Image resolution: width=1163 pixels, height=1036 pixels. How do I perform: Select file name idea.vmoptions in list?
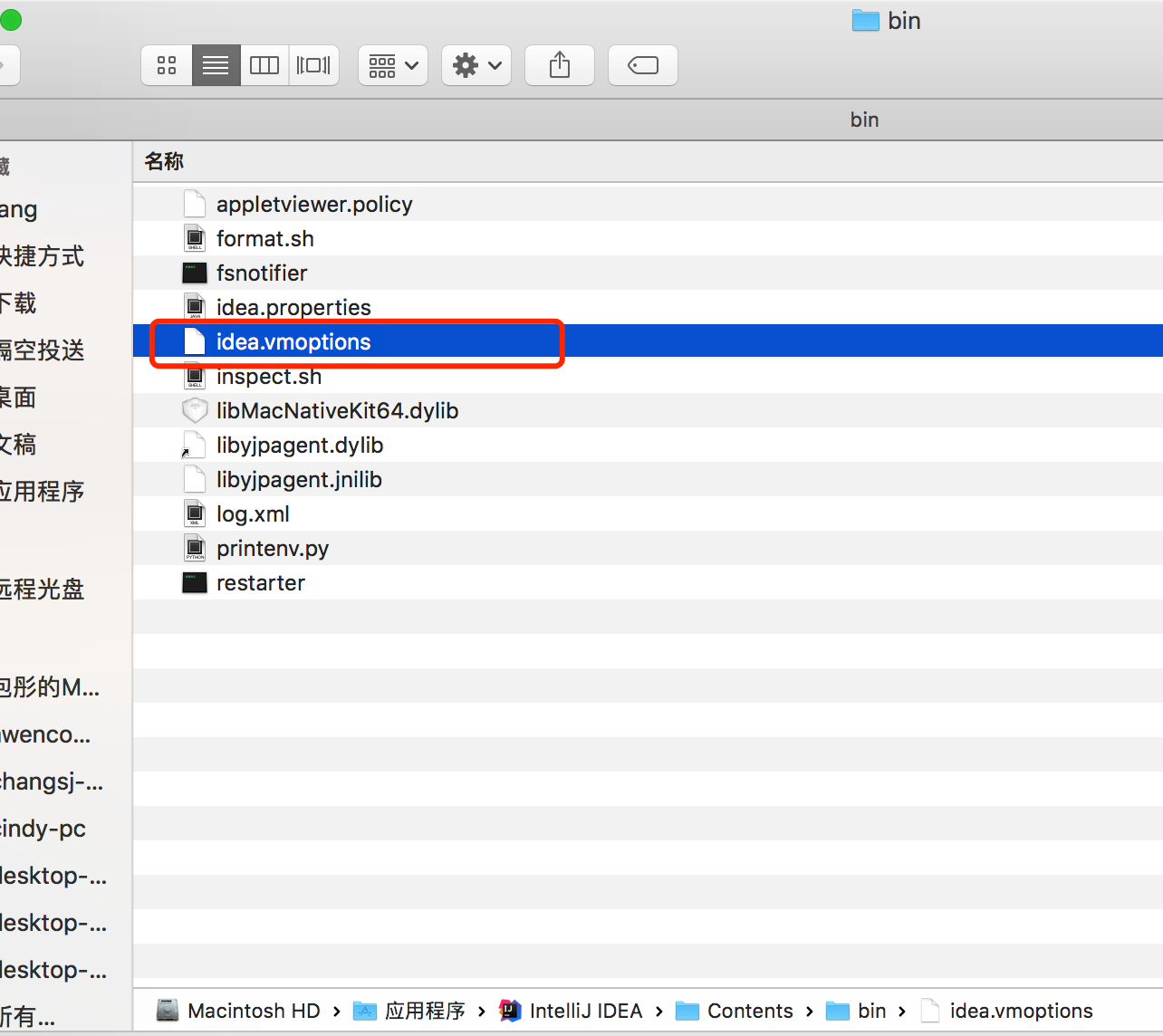click(293, 341)
